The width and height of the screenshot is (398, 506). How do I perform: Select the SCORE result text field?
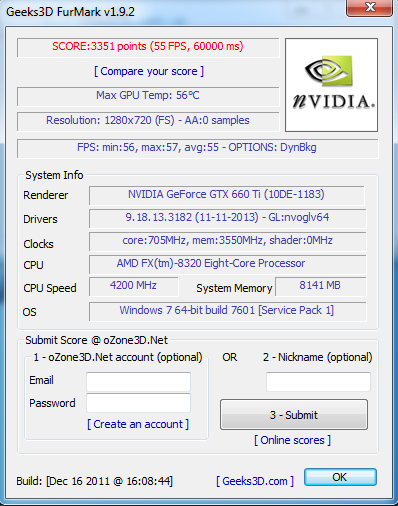(x=148, y=47)
